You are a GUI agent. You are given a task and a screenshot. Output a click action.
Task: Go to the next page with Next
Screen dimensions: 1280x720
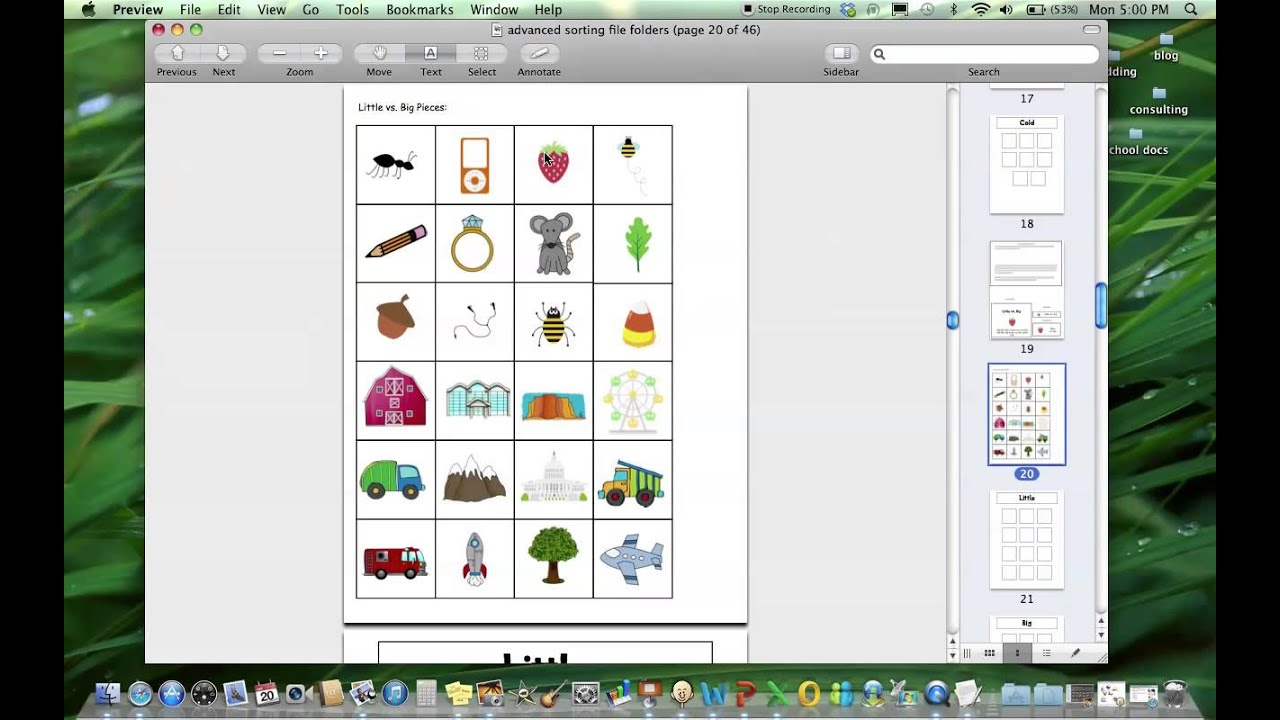point(223,53)
